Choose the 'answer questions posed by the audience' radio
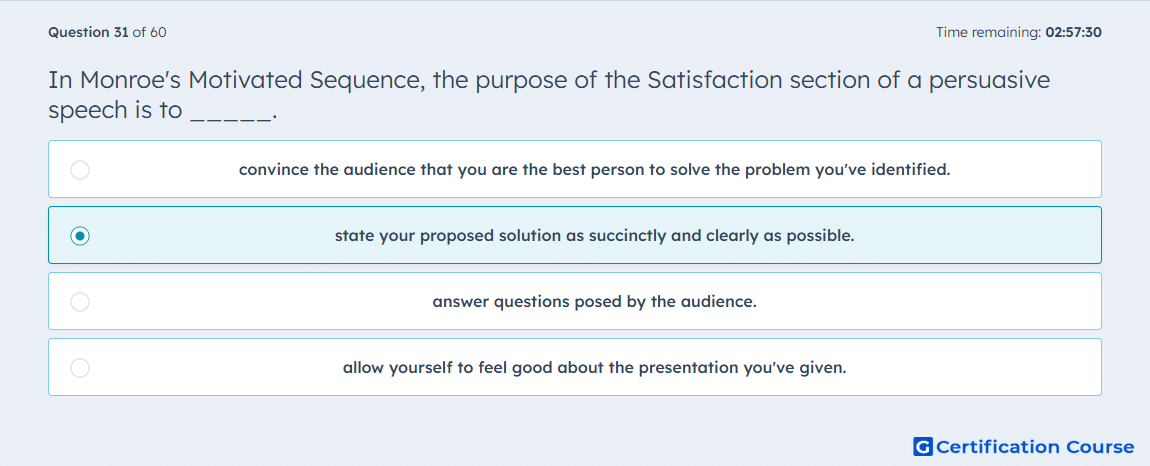 pos(80,302)
